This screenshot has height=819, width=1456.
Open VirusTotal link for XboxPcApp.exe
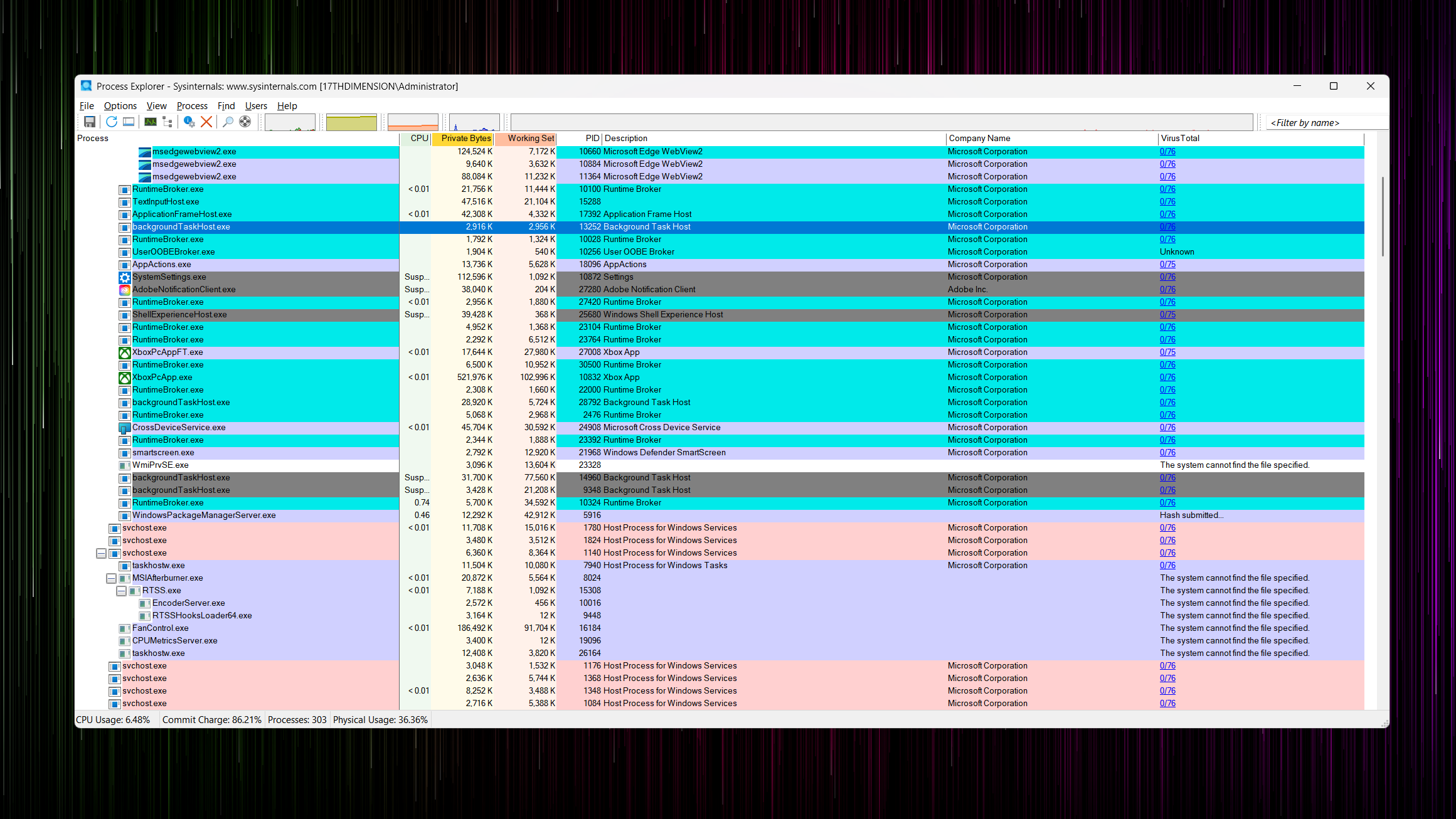1167,378
